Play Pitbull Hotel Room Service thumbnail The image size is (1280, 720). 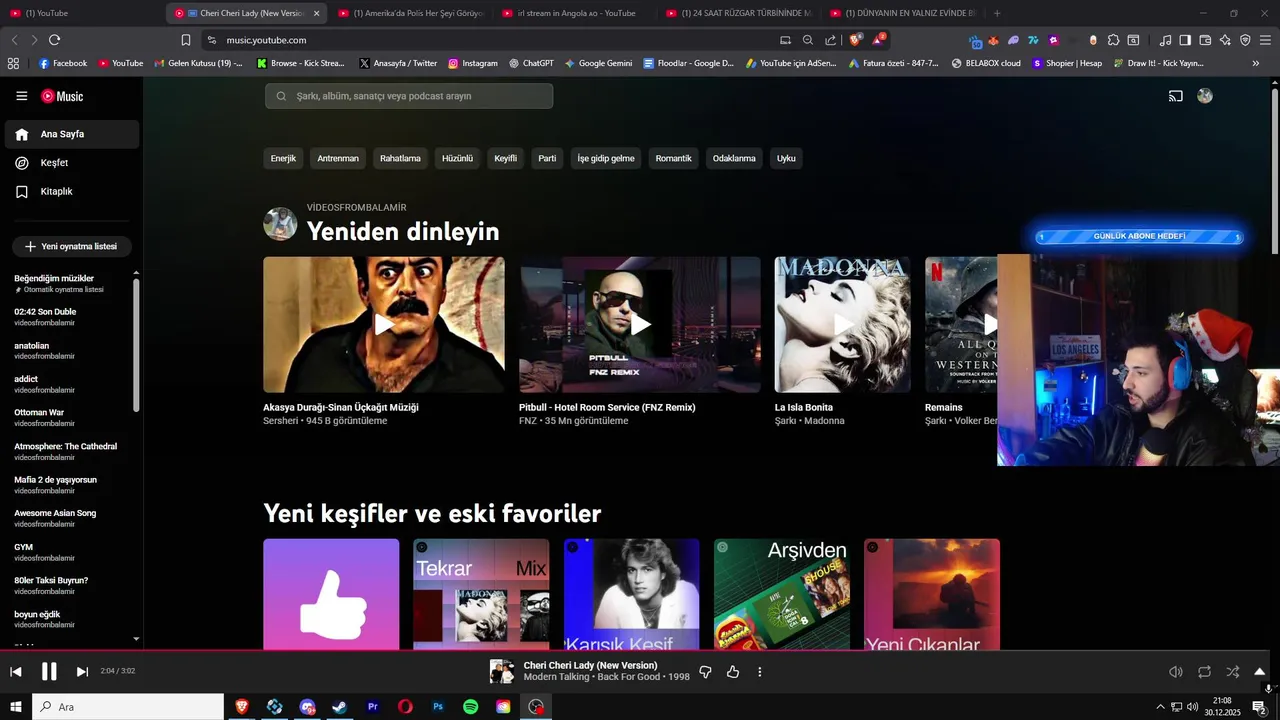tap(640, 324)
